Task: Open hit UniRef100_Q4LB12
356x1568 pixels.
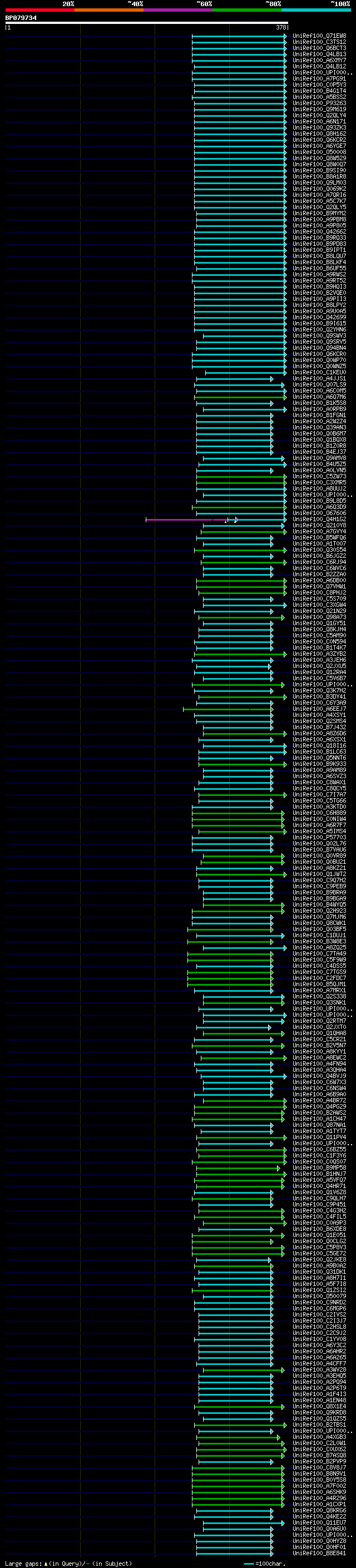Action: [x=319, y=66]
